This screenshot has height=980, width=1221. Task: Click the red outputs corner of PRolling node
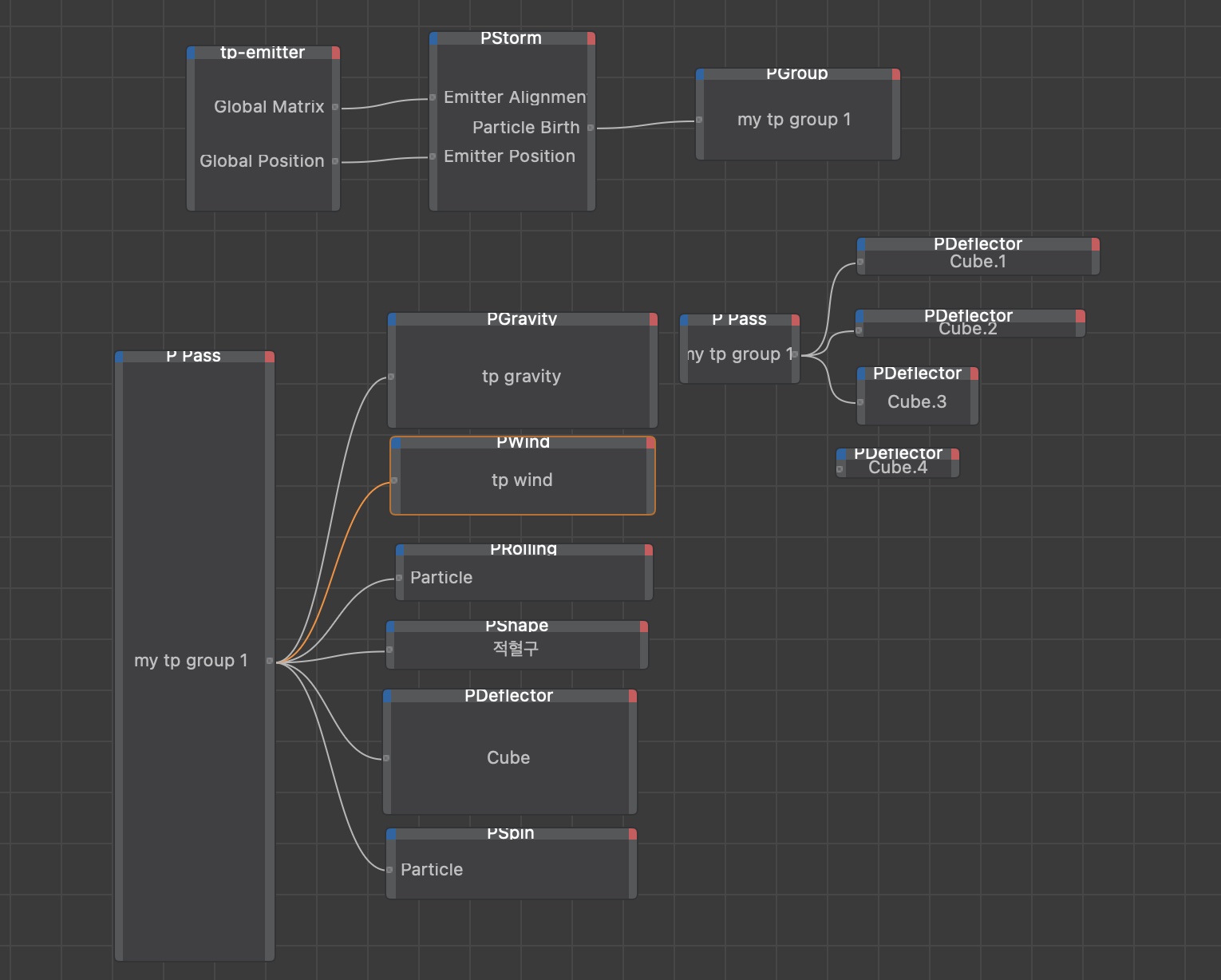coord(649,550)
